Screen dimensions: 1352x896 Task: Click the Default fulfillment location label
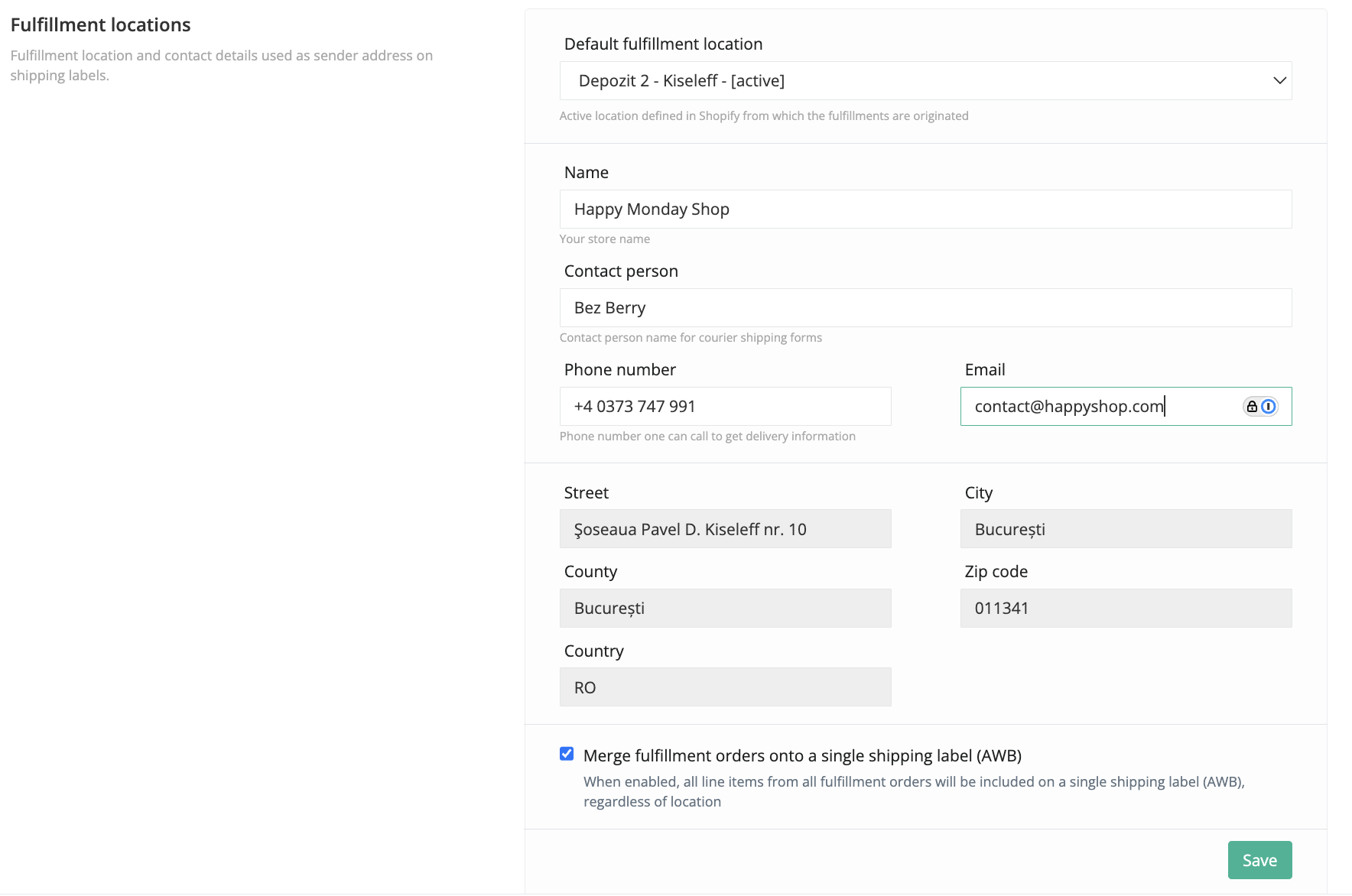coord(663,44)
